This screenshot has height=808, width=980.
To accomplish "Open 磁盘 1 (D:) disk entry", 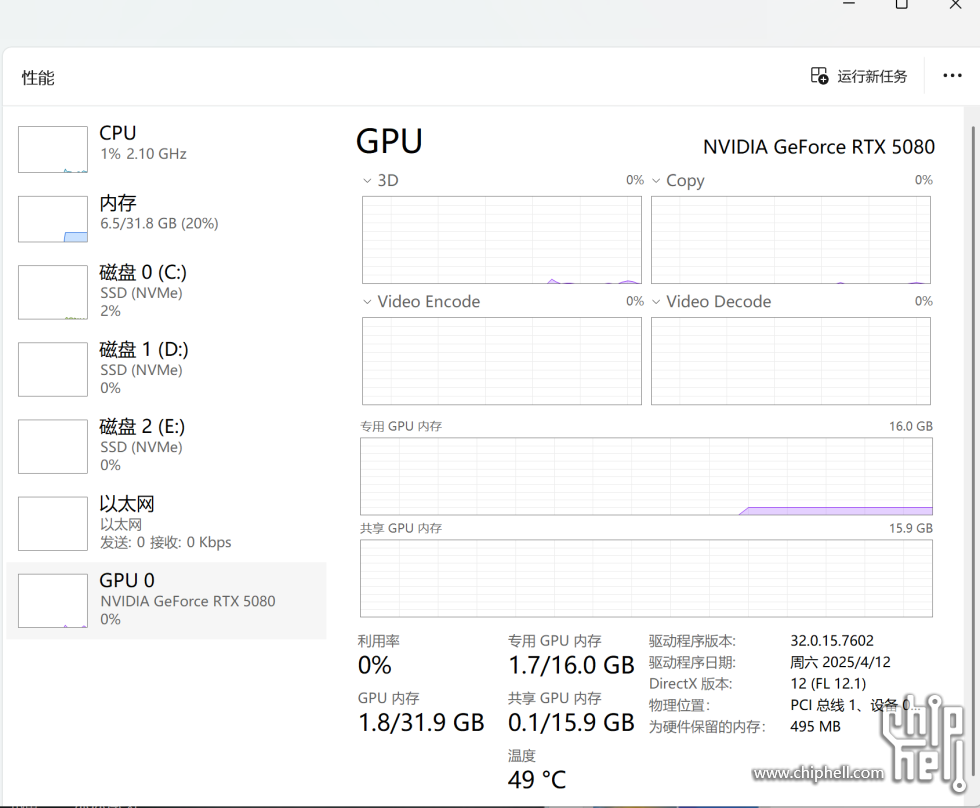I will point(166,369).
